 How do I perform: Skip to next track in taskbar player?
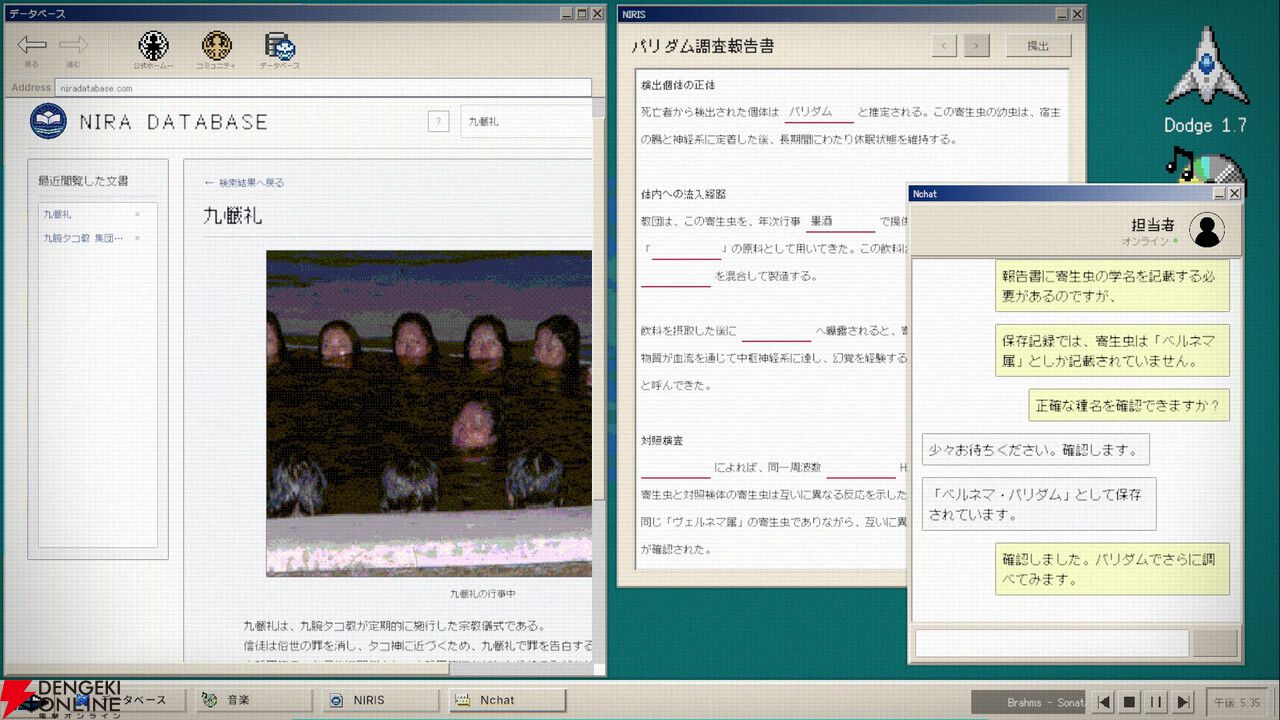pyautogui.click(x=1181, y=702)
